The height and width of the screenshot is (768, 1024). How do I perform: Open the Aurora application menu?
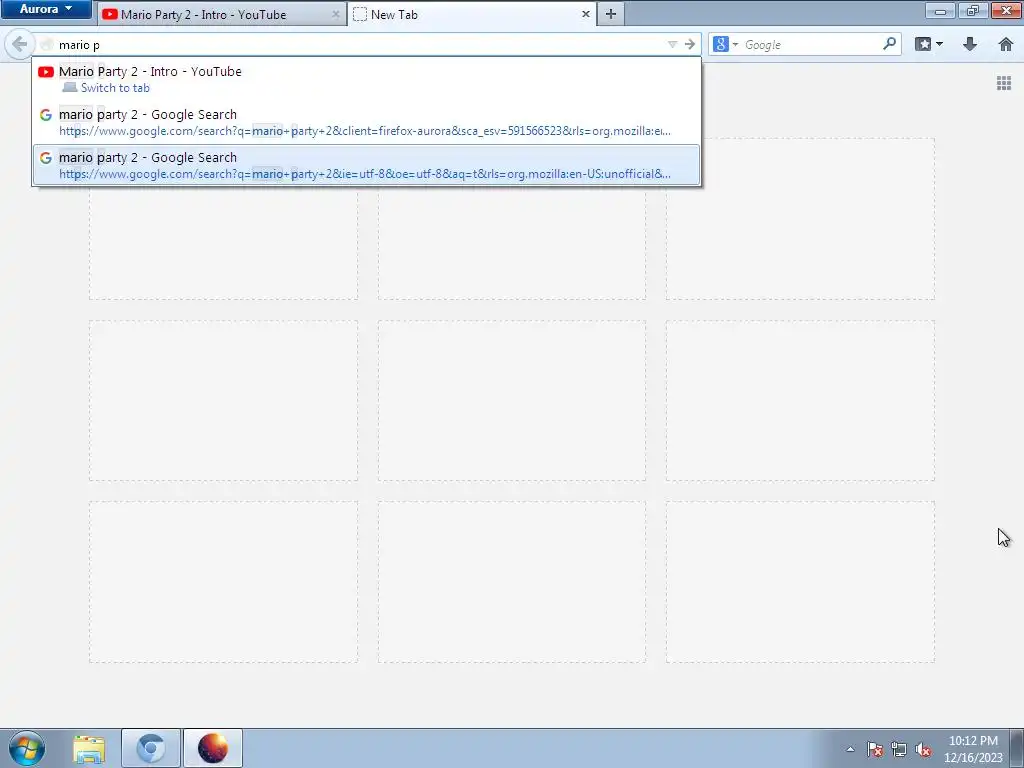pyautogui.click(x=45, y=9)
